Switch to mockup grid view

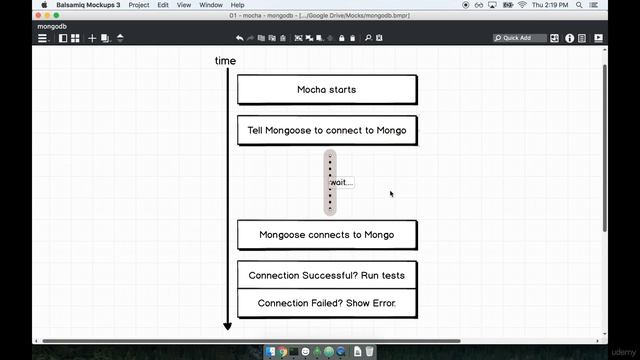point(75,38)
